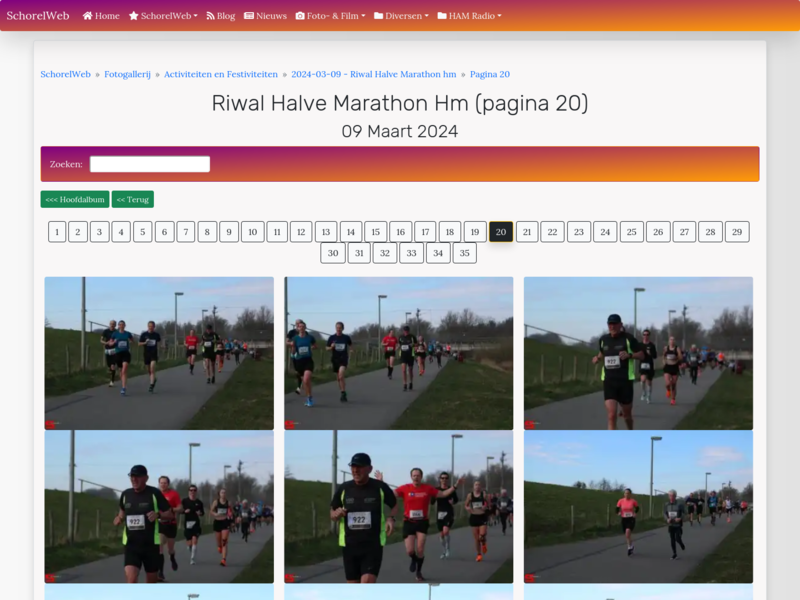This screenshot has height=600, width=800.
Task: Click the camera icon beside Foto- & Film
Action: click(300, 16)
